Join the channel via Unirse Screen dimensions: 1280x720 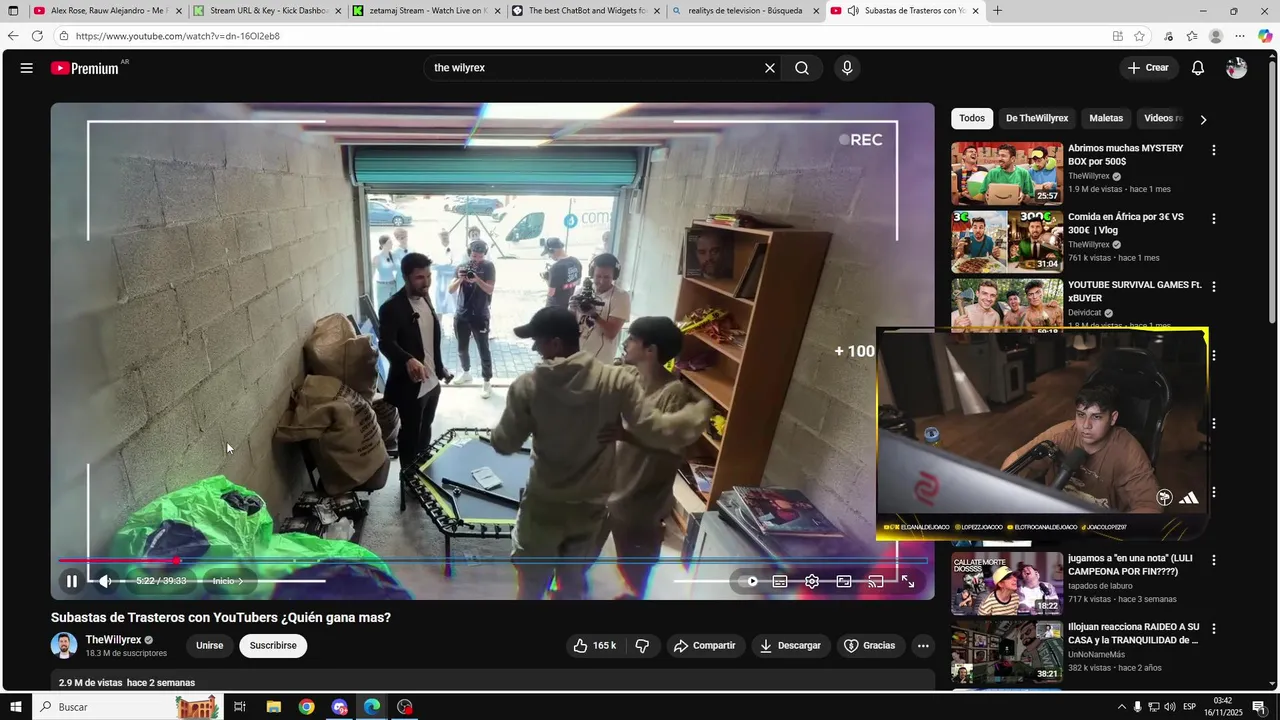(210, 646)
